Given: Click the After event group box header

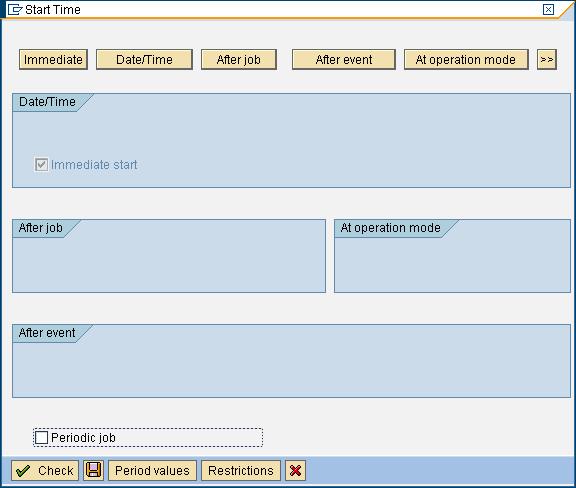Looking at the screenshot, I should (x=47, y=333).
